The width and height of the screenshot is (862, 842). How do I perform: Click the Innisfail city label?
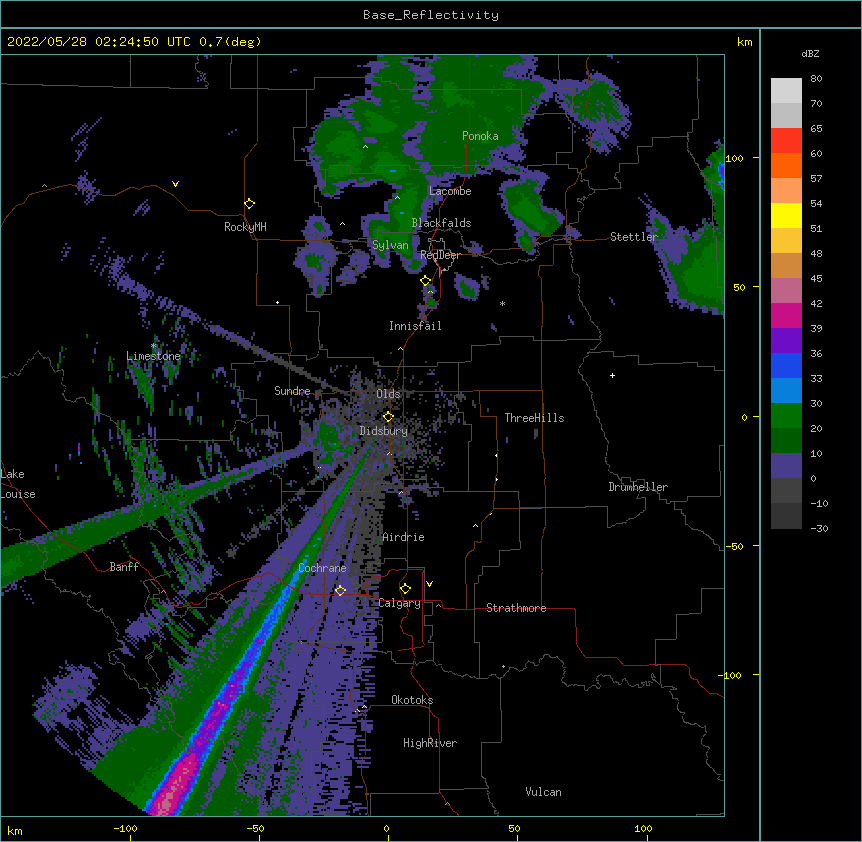pos(415,326)
